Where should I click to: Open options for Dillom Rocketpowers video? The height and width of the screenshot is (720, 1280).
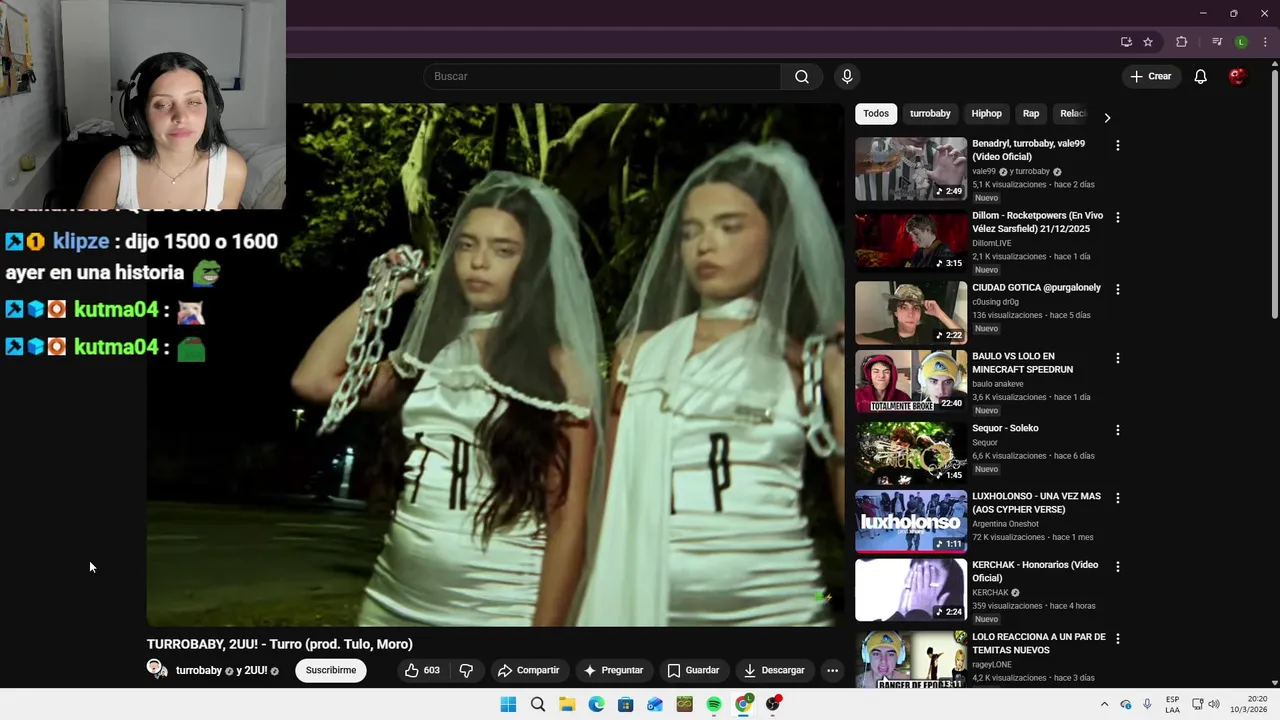pyautogui.click(x=1117, y=217)
